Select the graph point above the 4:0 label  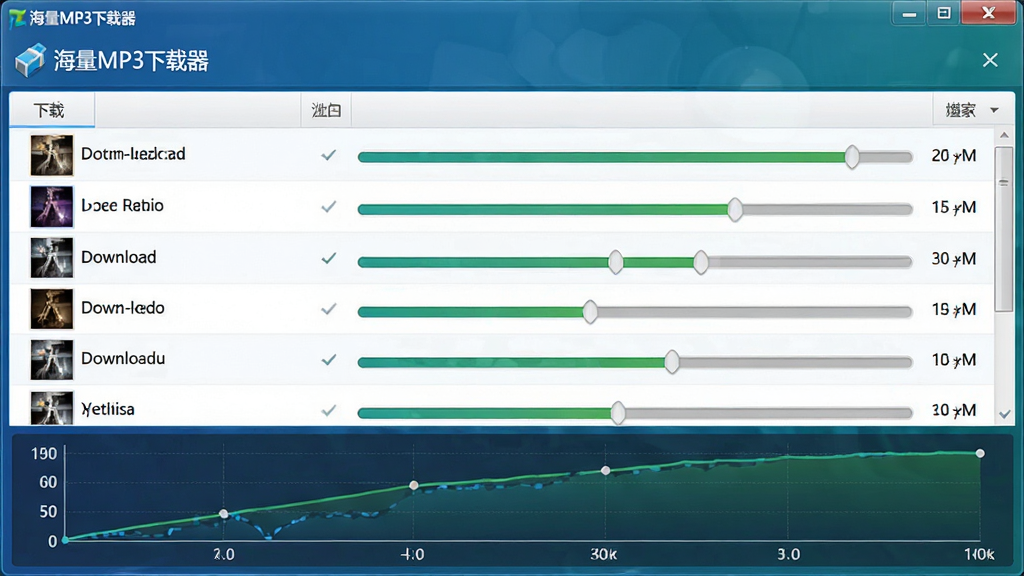tap(413, 485)
